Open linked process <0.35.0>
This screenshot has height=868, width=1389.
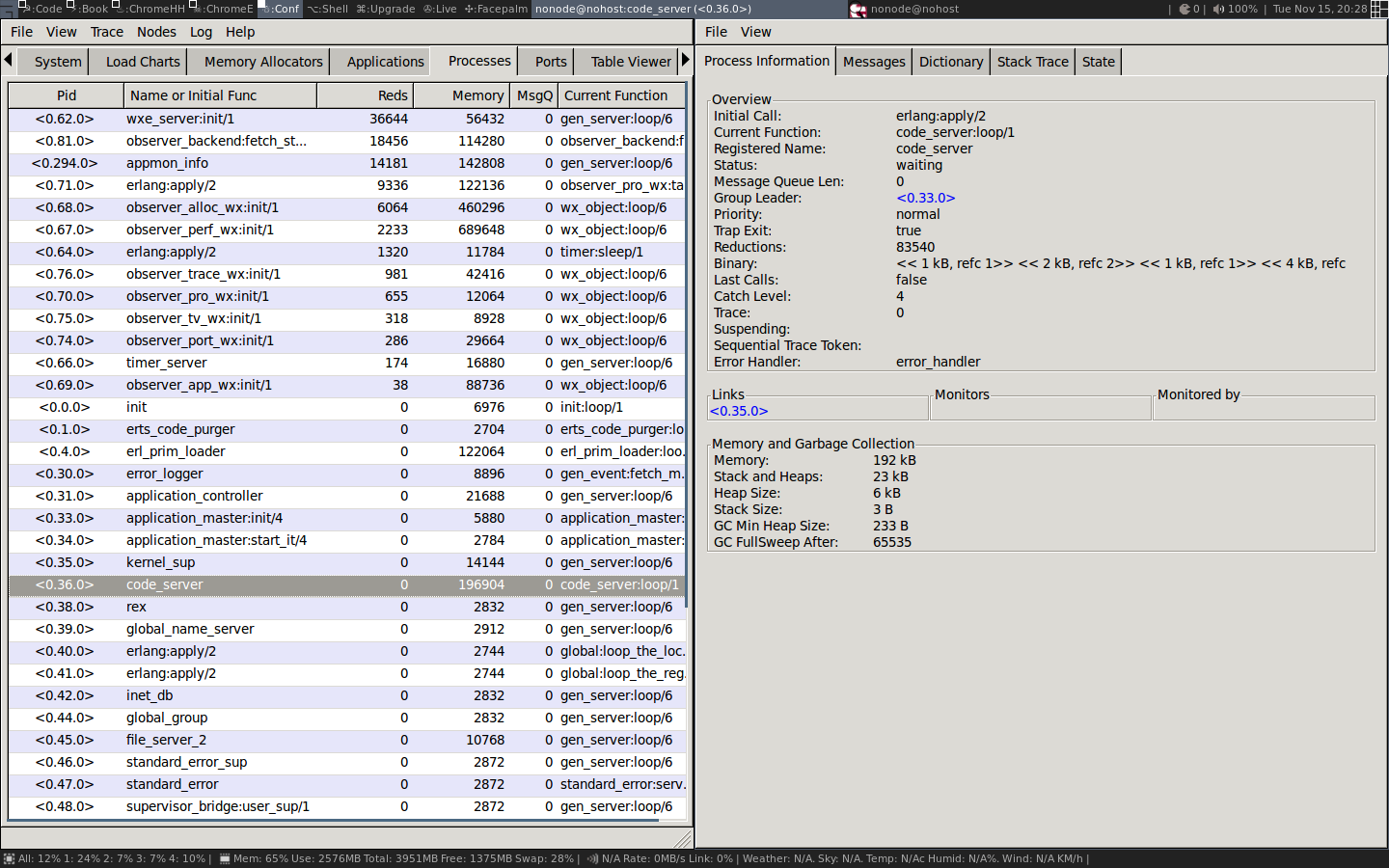pyautogui.click(x=739, y=411)
